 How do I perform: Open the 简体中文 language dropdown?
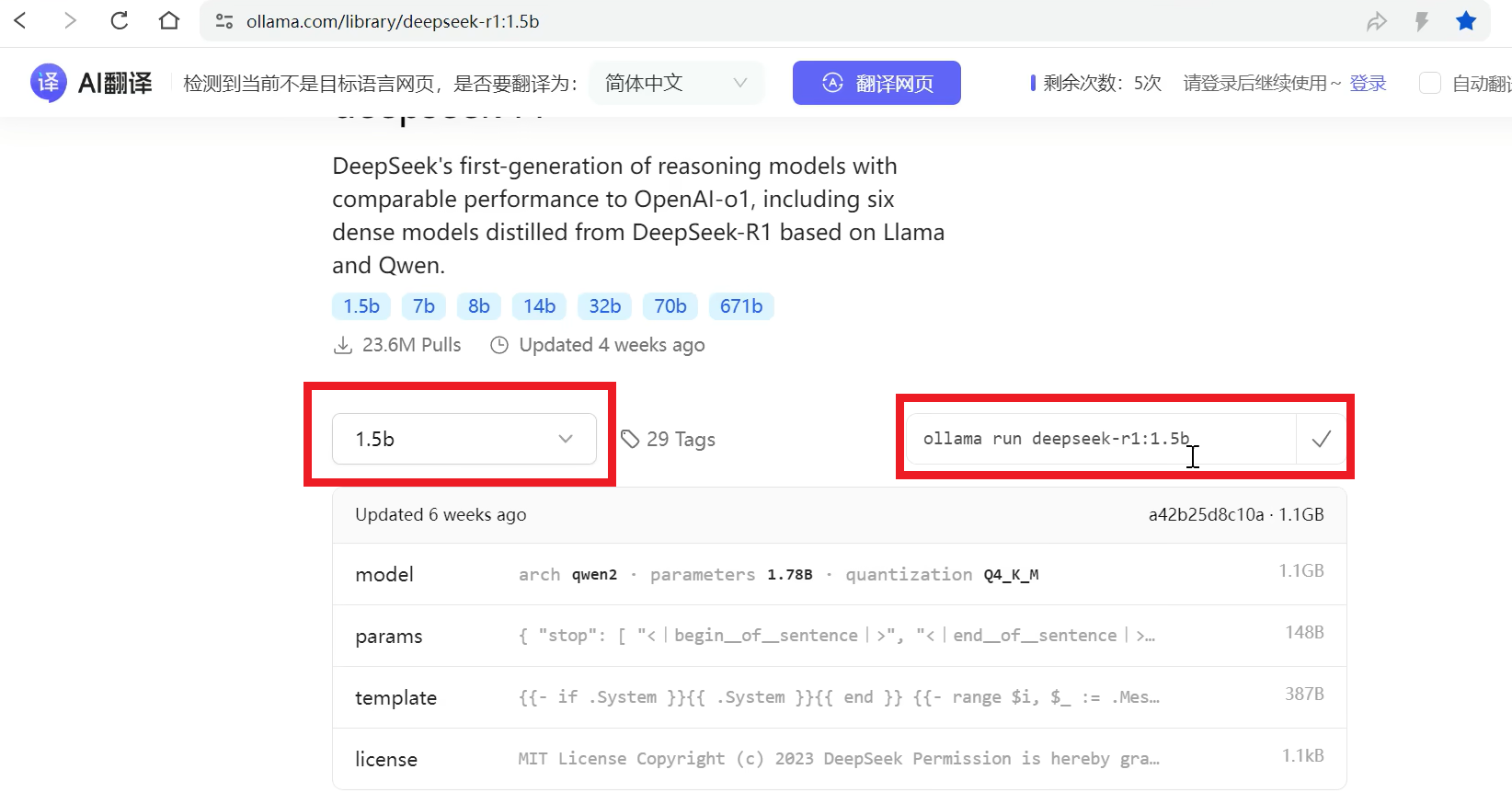coord(676,83)
